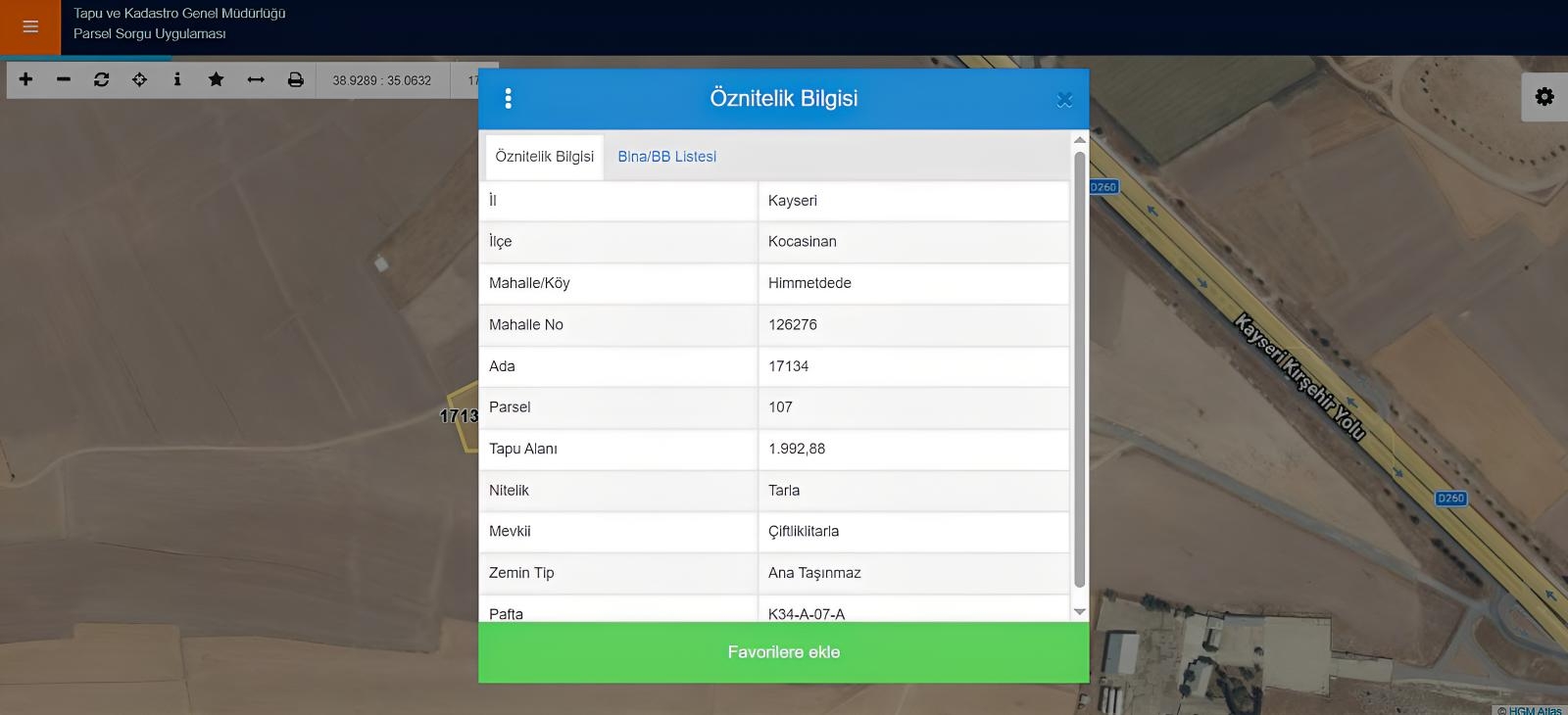The height and width of the screenshot is (715, 1568).
Task: Open the three-dot dialog options menu
Action: click(508, 98)
